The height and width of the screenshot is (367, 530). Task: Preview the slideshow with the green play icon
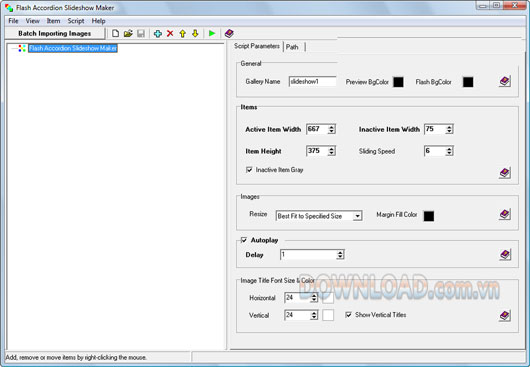212,33
